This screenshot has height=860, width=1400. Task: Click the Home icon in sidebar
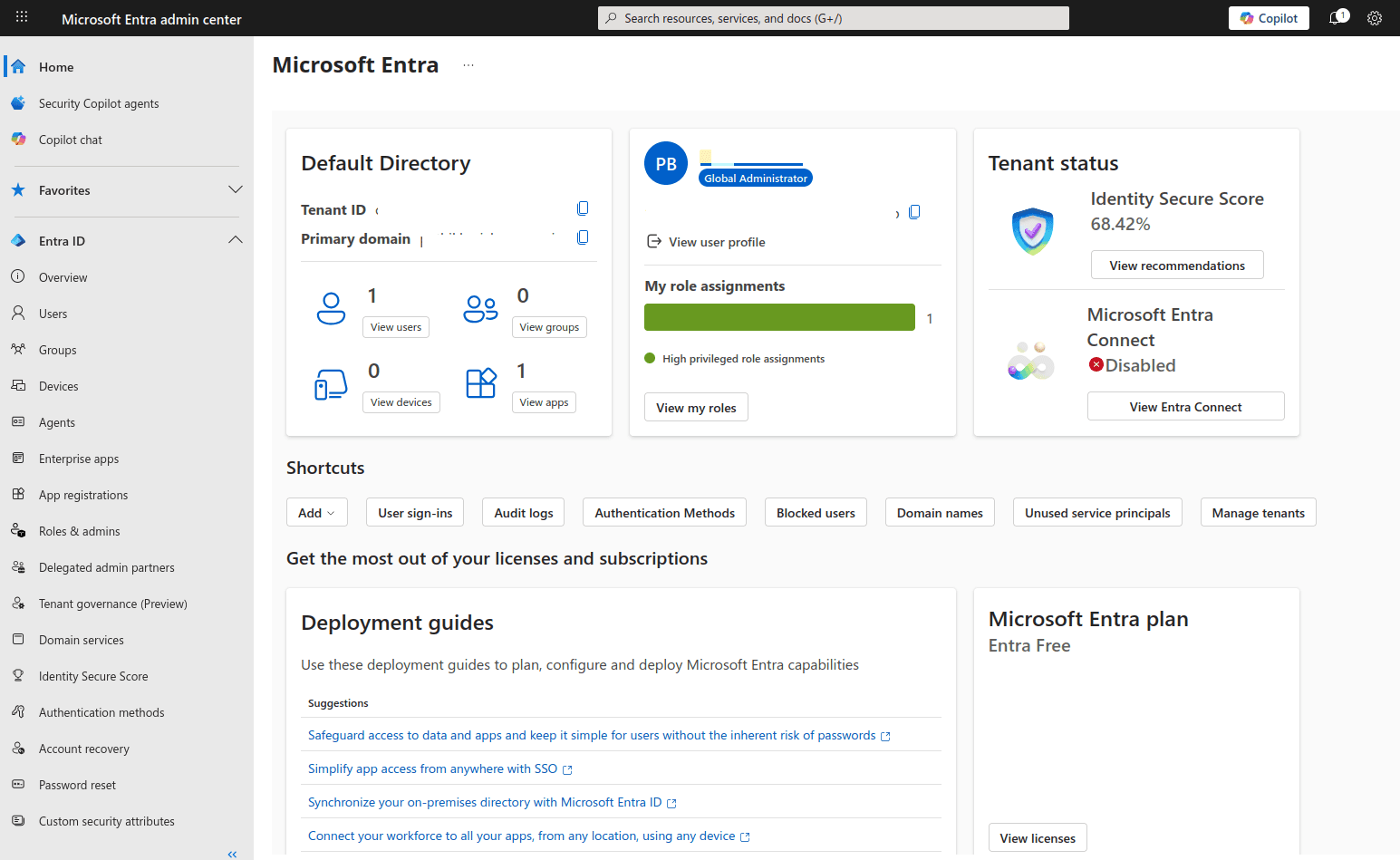[18, 67]
